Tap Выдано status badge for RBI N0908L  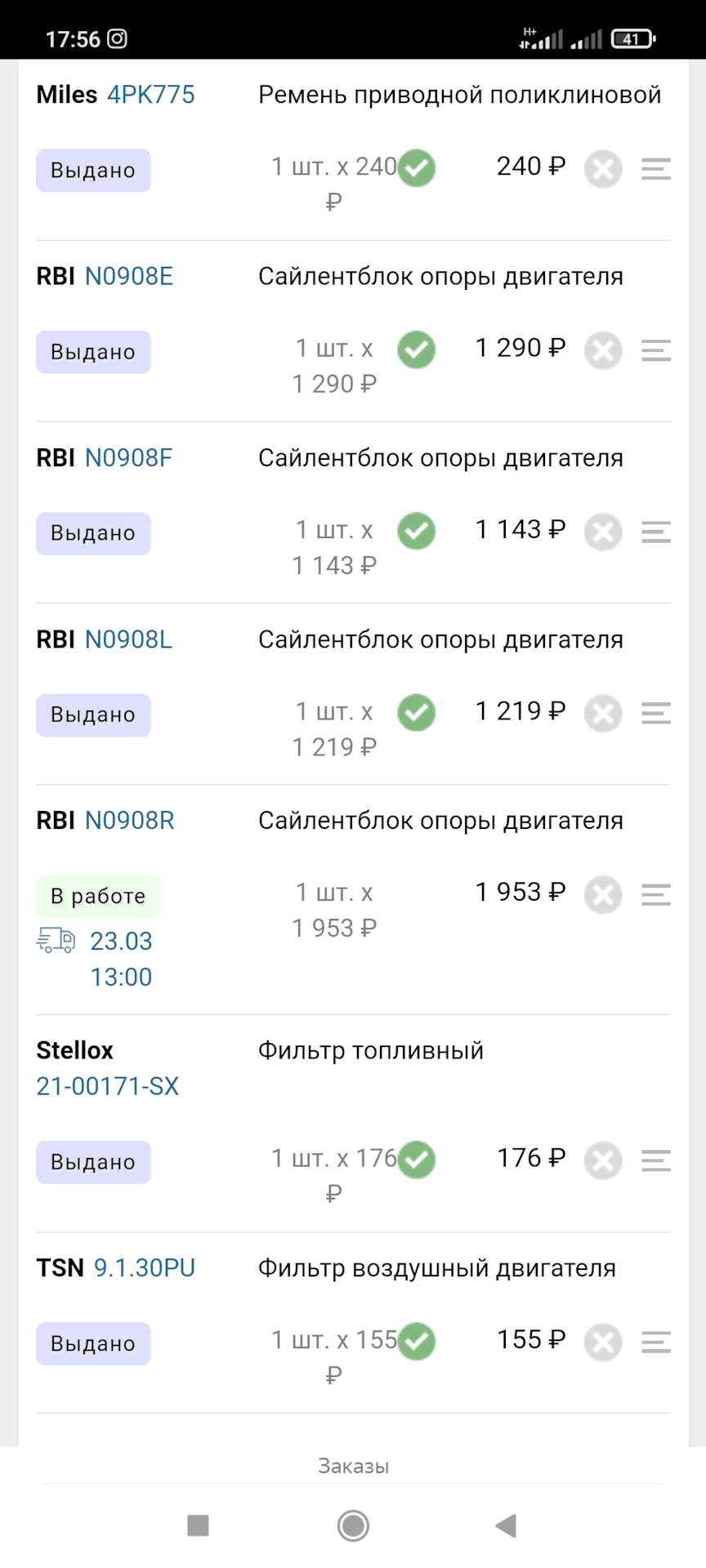coord(93,715)
